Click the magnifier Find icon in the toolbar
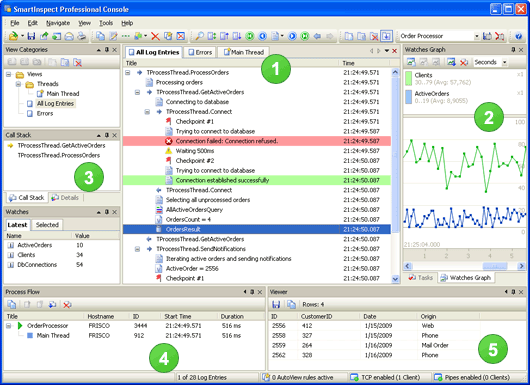The width and height of the screenshot is (530, 385). 199,36
